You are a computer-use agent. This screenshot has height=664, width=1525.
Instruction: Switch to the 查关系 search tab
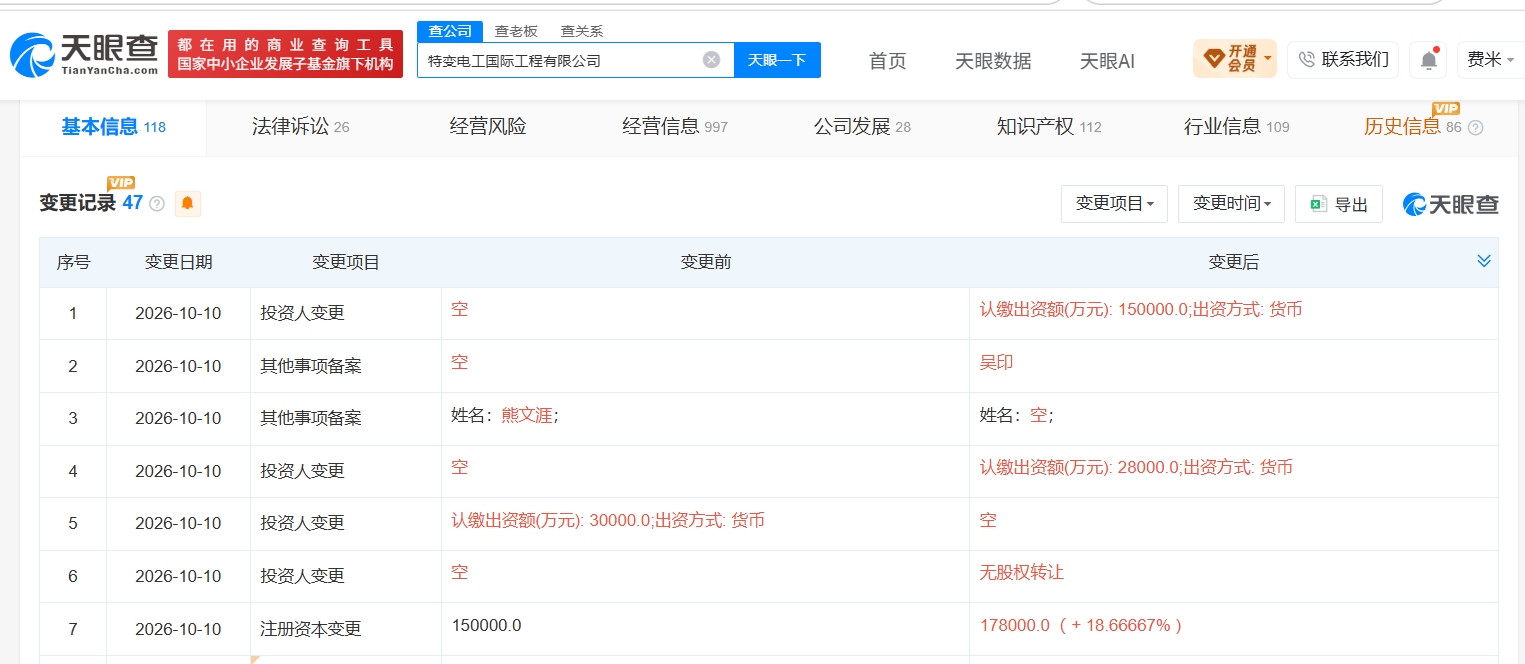[x=582, y=31]
